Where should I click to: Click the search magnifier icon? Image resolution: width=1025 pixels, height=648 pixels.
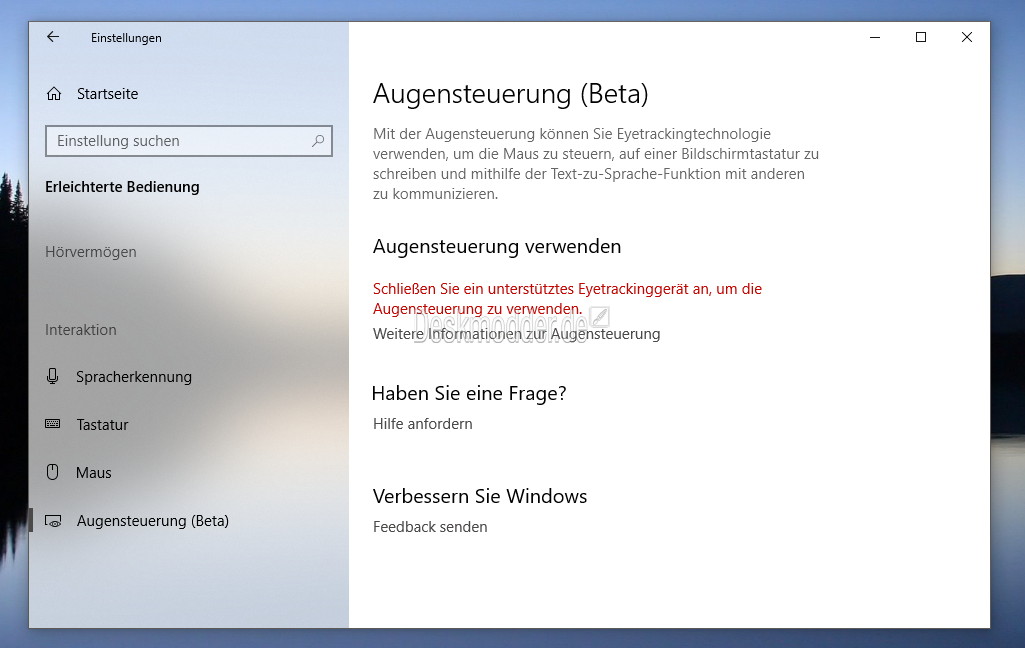tap(318, 141)
